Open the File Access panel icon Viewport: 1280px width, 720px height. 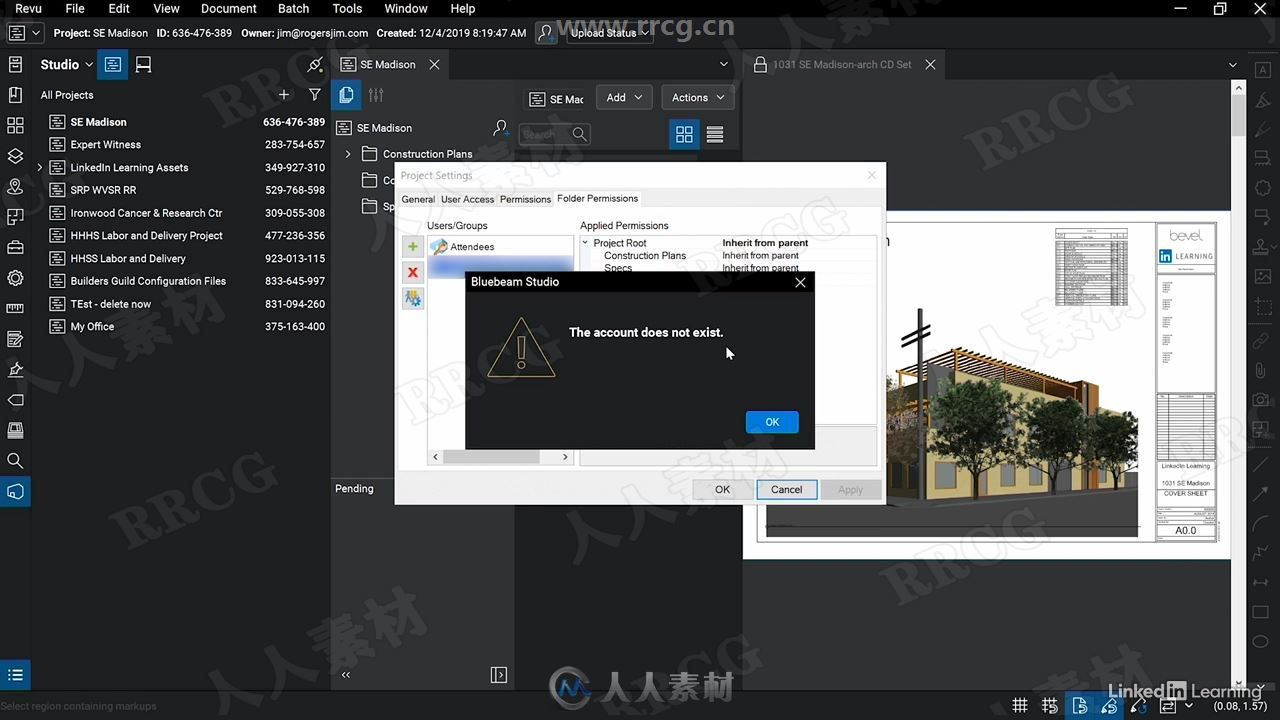pos(15,65)
